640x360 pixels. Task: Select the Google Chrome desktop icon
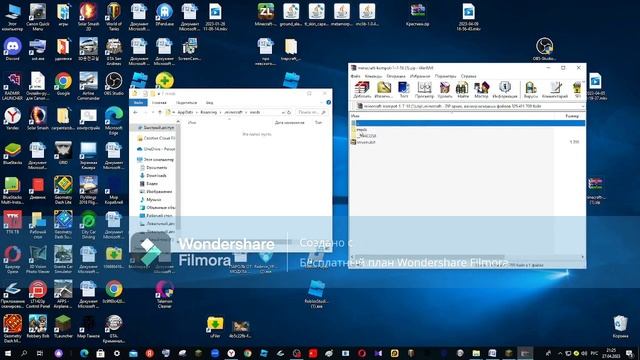point(63,84)
